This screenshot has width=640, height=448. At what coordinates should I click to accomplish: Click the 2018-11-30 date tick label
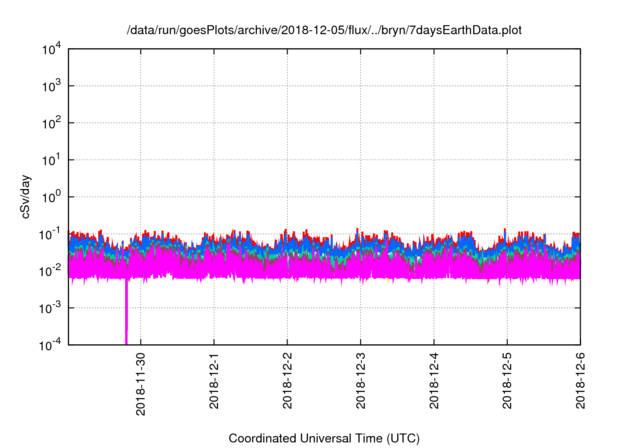pyautogui.click(x=140, y=384)
